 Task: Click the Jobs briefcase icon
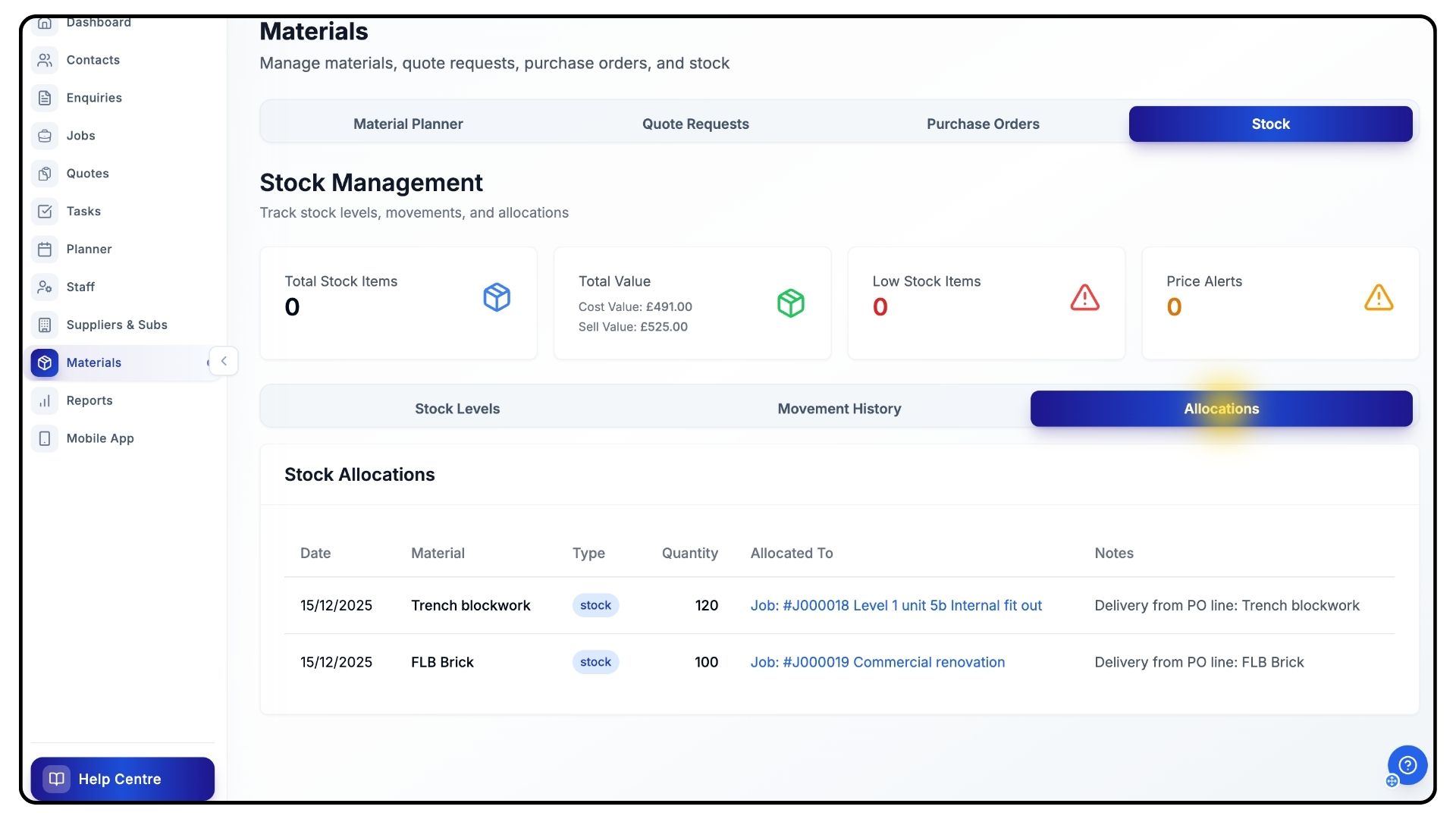[45, 136]
